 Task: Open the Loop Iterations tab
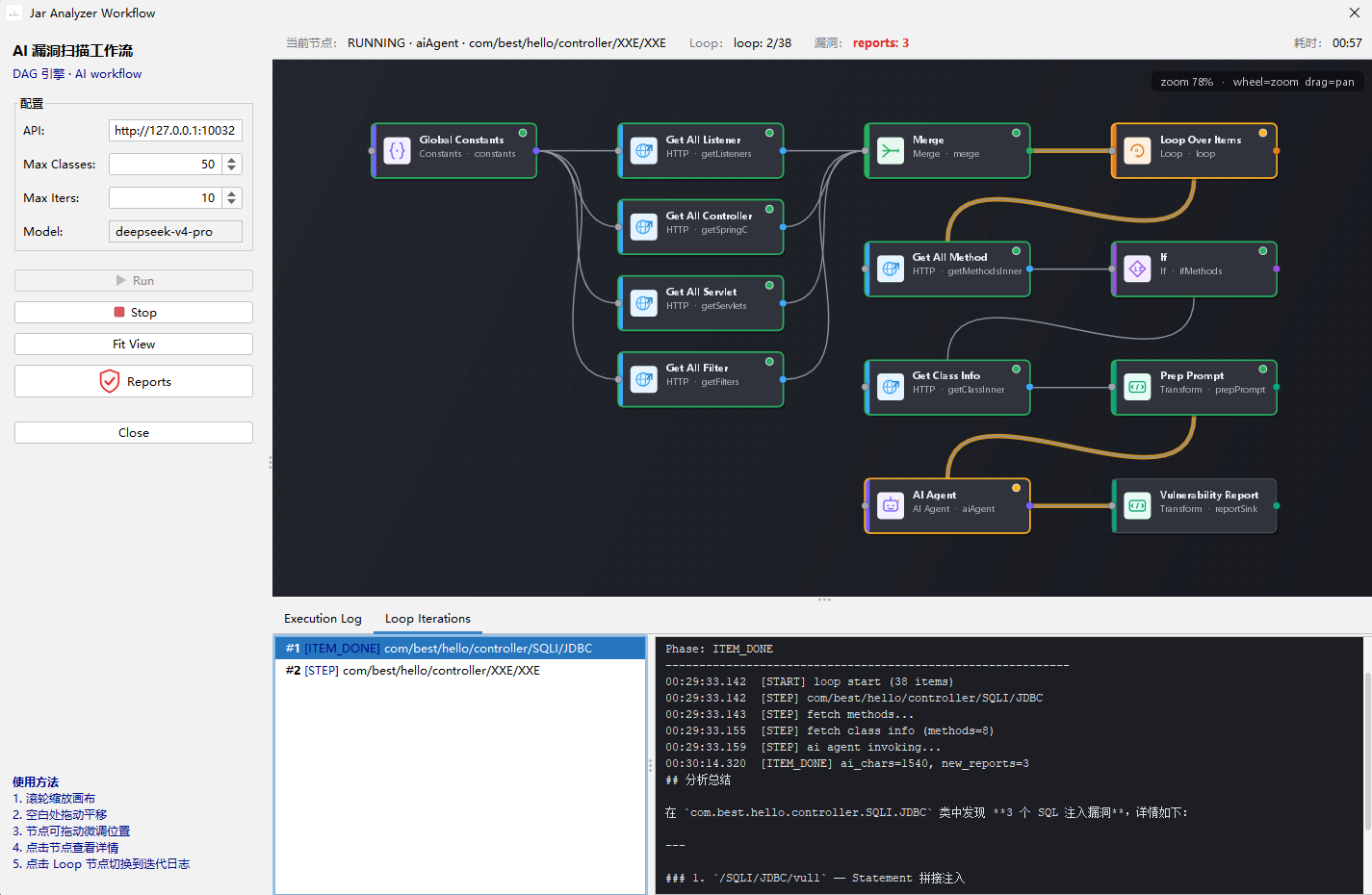[427, 619]
